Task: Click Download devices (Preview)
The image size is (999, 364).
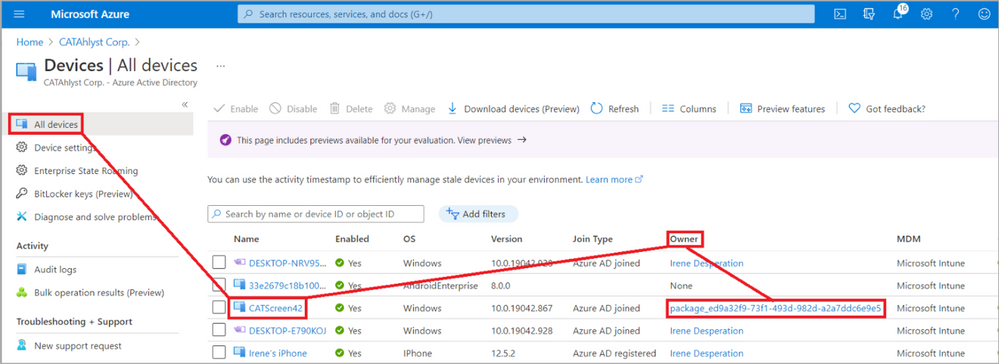Action: tap(514, 109)
